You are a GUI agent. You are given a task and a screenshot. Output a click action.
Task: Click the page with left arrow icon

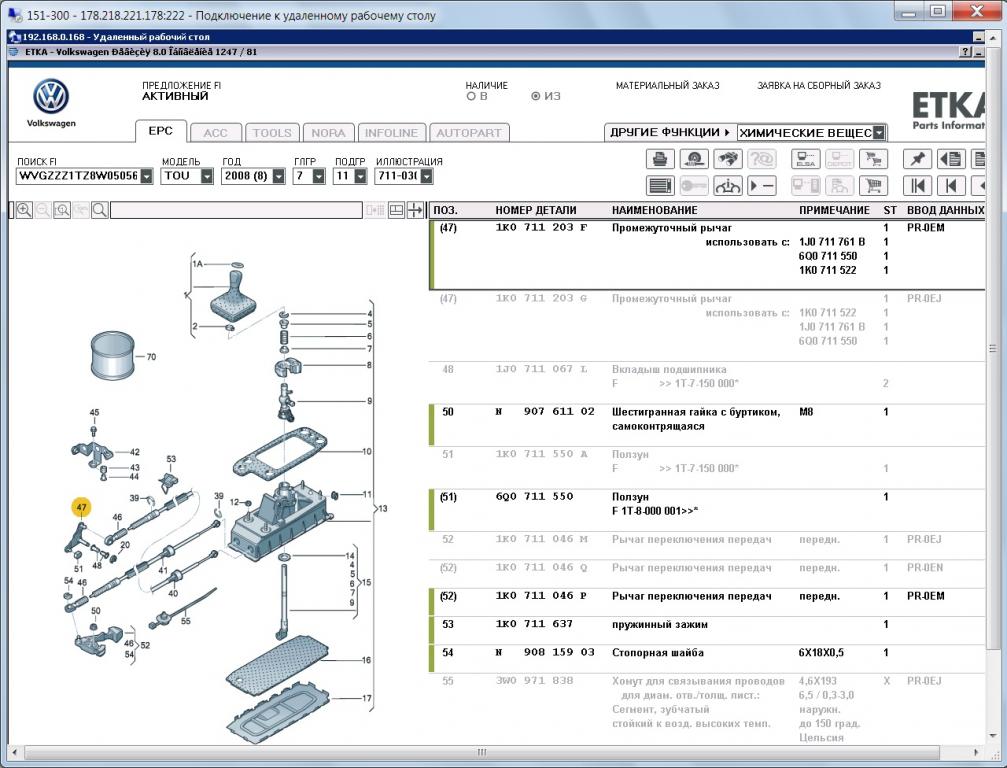coord(951,159)
